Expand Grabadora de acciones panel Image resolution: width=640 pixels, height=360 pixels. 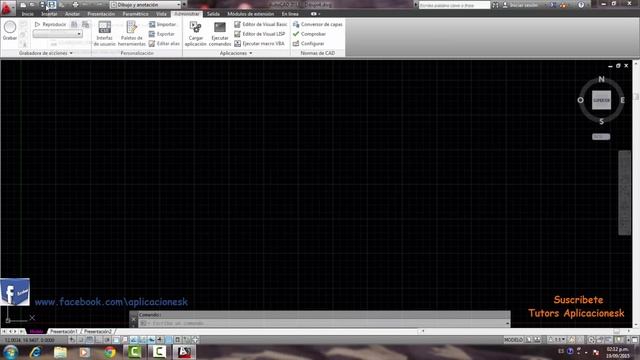coord(46,53)
